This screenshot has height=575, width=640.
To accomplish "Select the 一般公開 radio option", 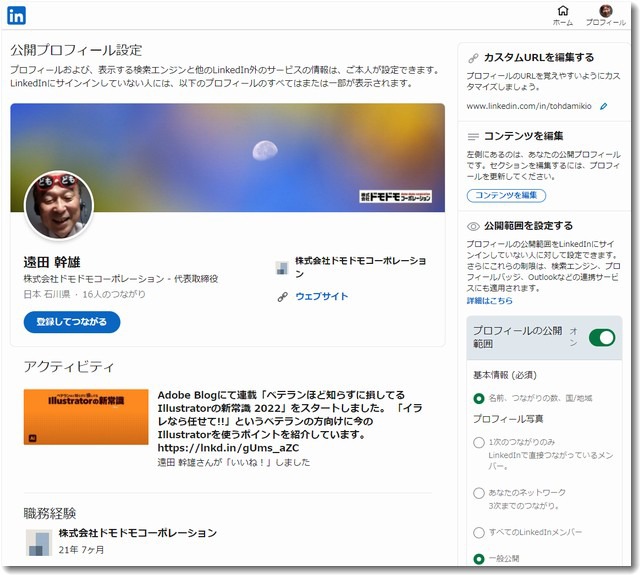I will tap(478, 559).
